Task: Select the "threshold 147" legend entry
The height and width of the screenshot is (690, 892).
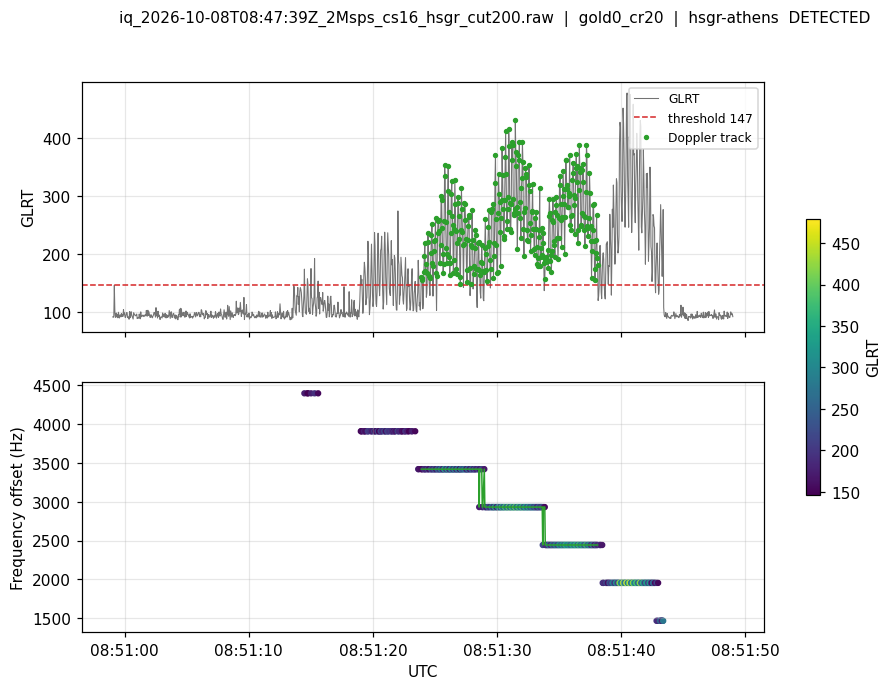Action: pos(710,118)
